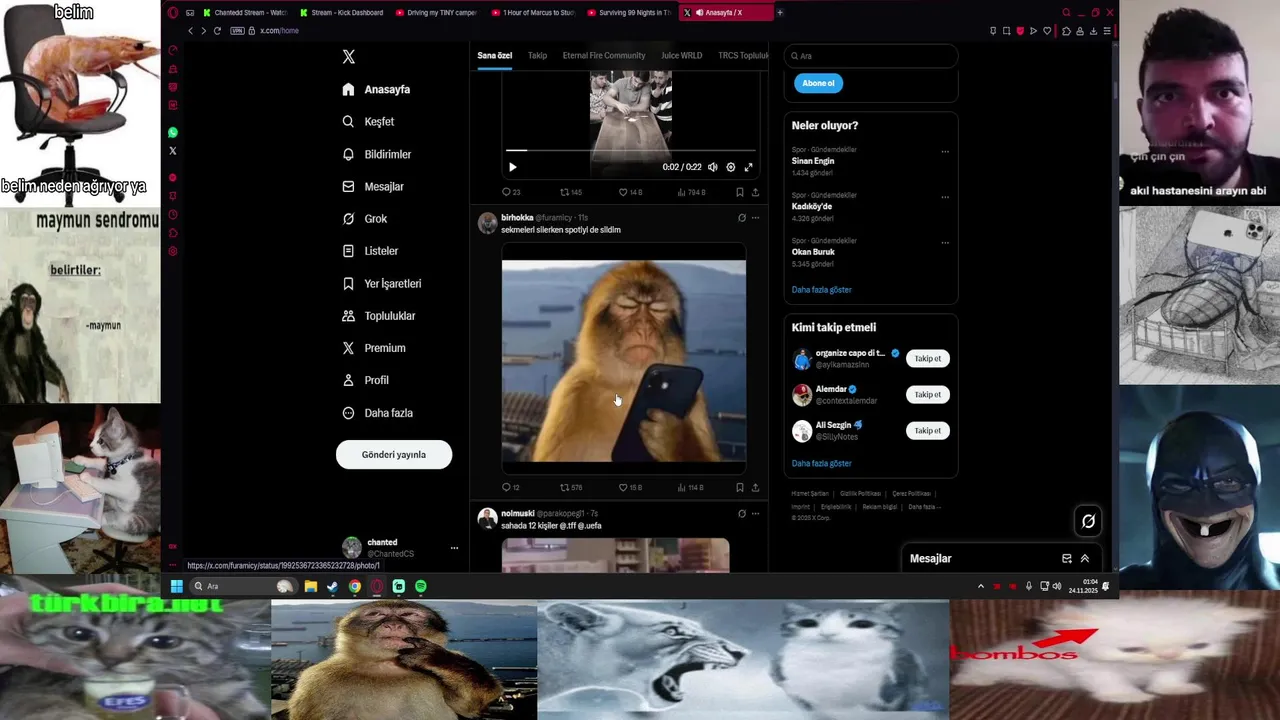Reload the page in the browser
1280x720 pixels.
click(217, 31)
